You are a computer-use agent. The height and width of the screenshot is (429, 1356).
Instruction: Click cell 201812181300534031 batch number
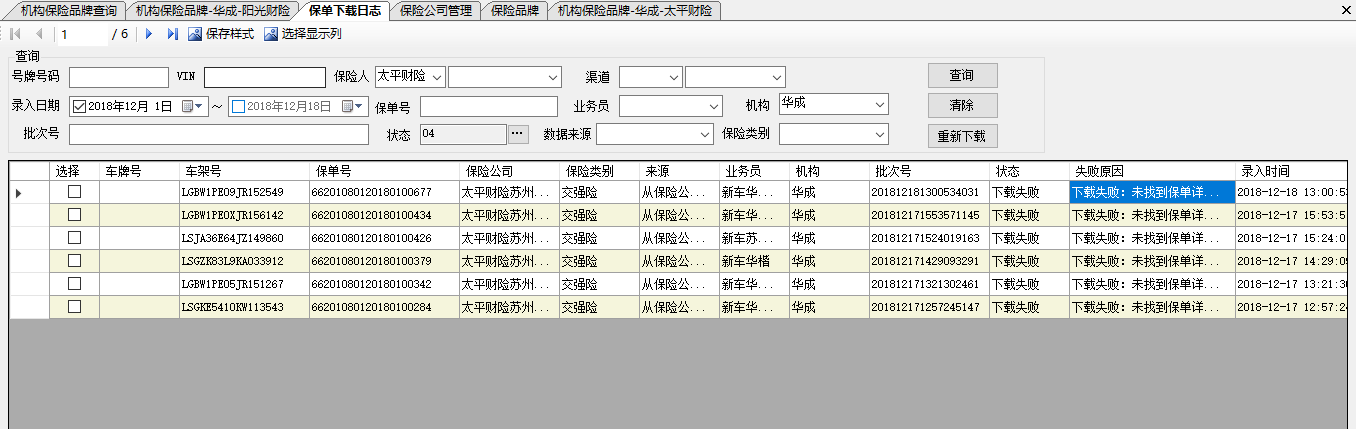(x=929, y=192)
